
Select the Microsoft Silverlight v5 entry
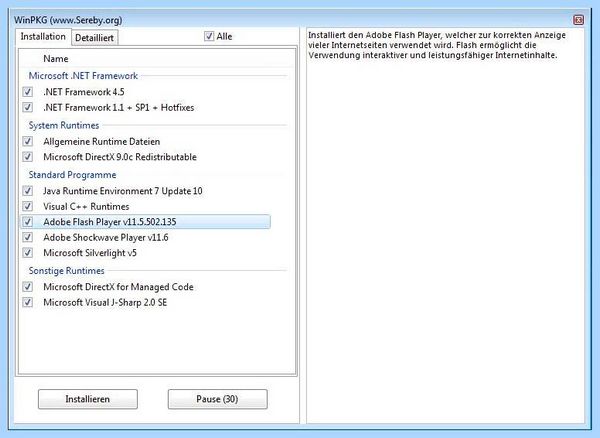[90, 253]
